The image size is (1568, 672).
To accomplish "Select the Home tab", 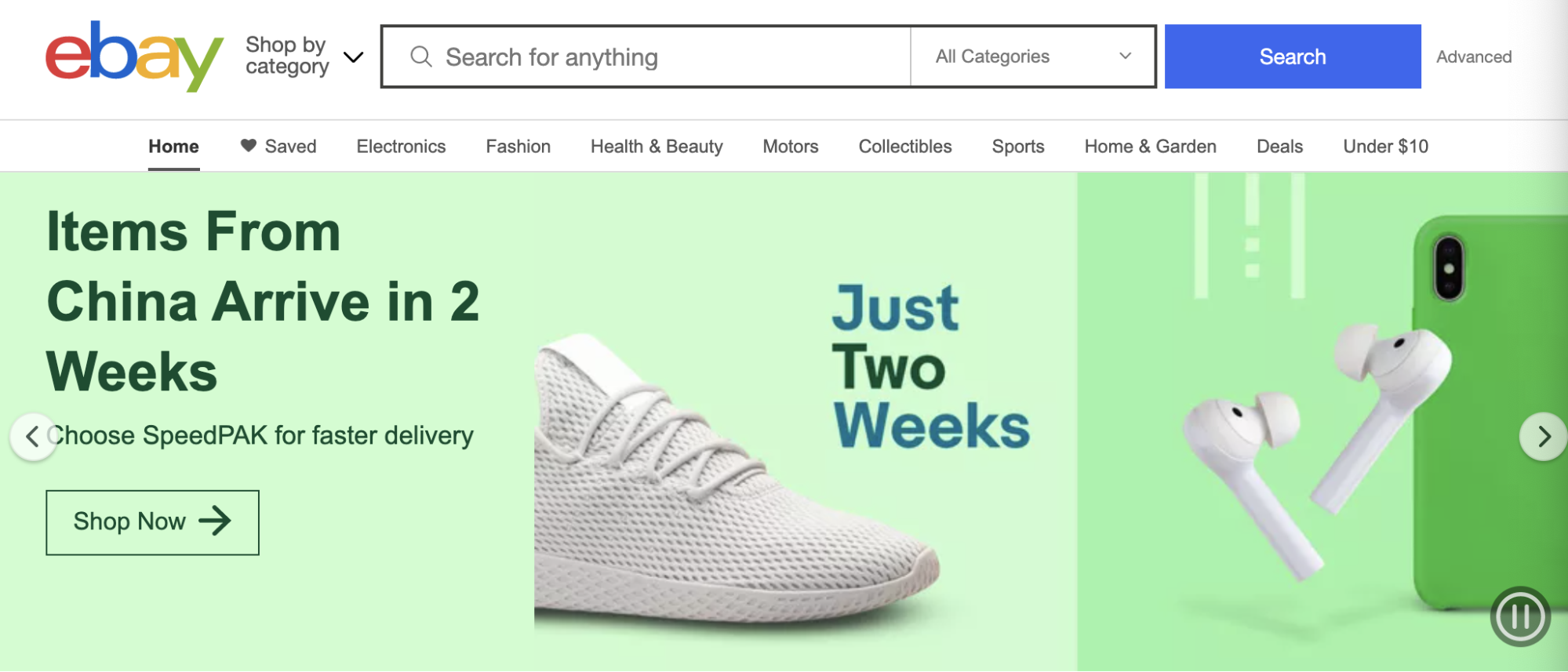I will pos(173,147).
